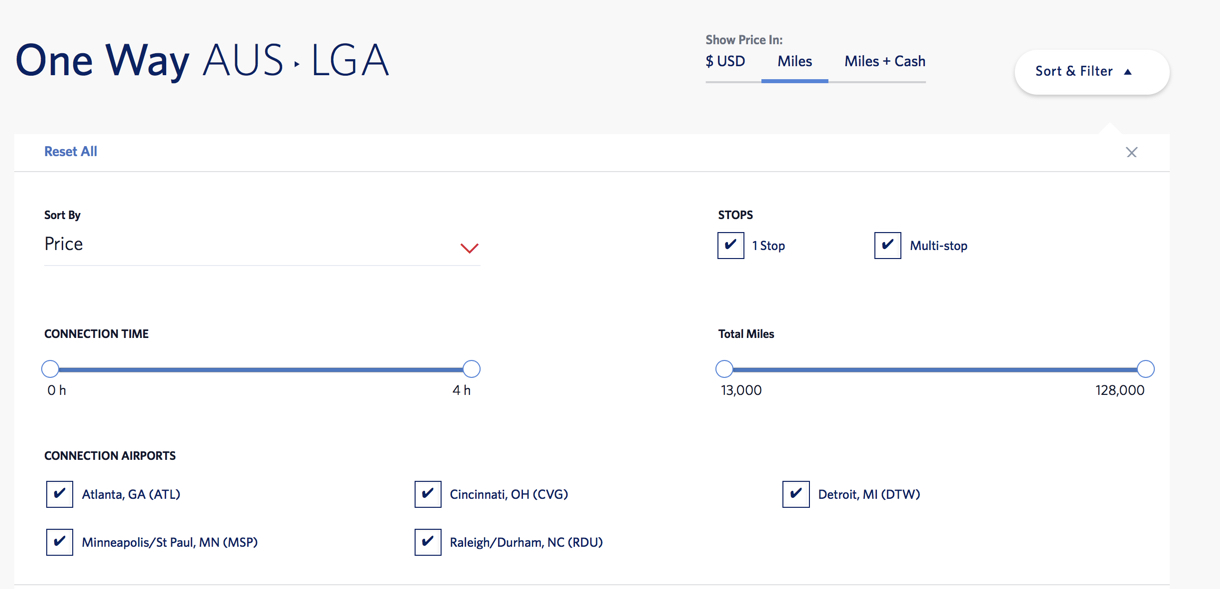
Task: Uncheck Atlanta, GA (ATL) connection airport
Action: click(x=59, y=493)
